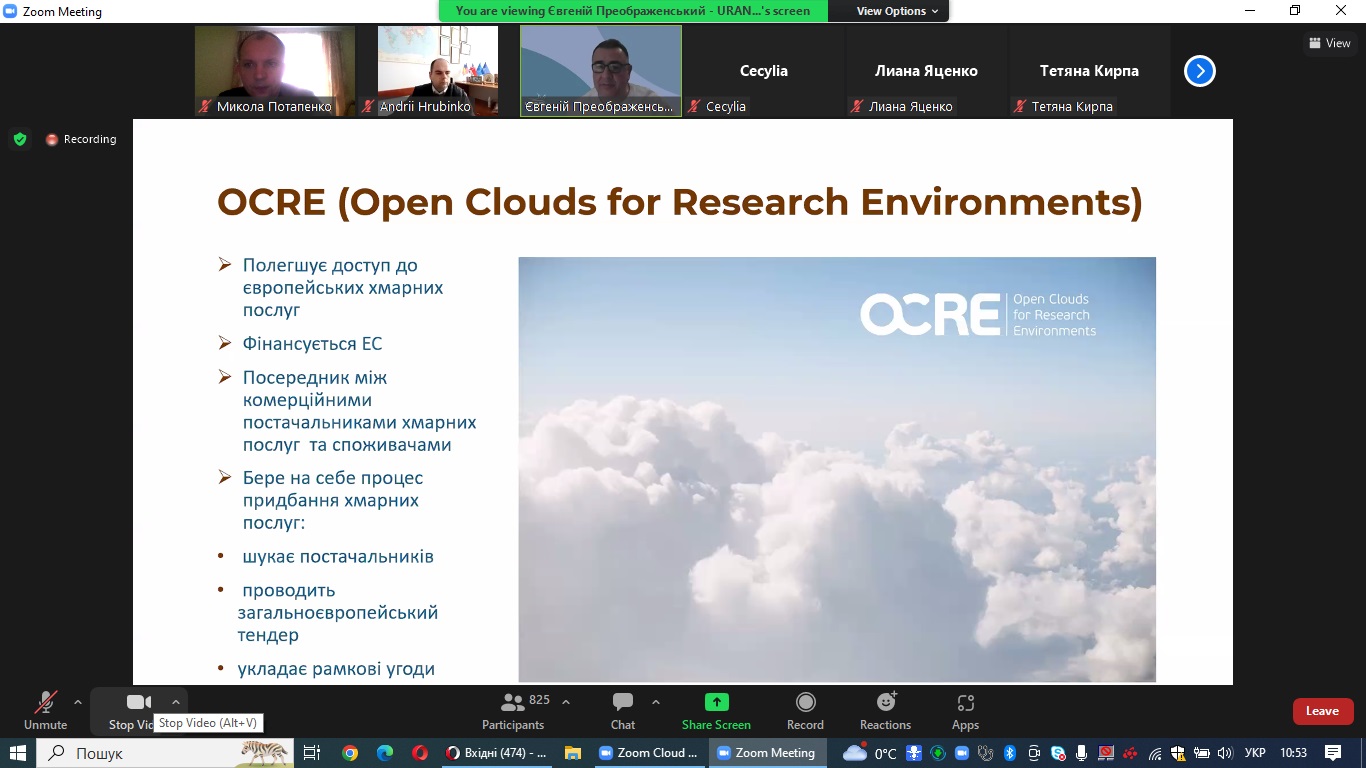1366x768 pixels.
Task: Open Windows Start menu
Action: (x=18, y=753)
